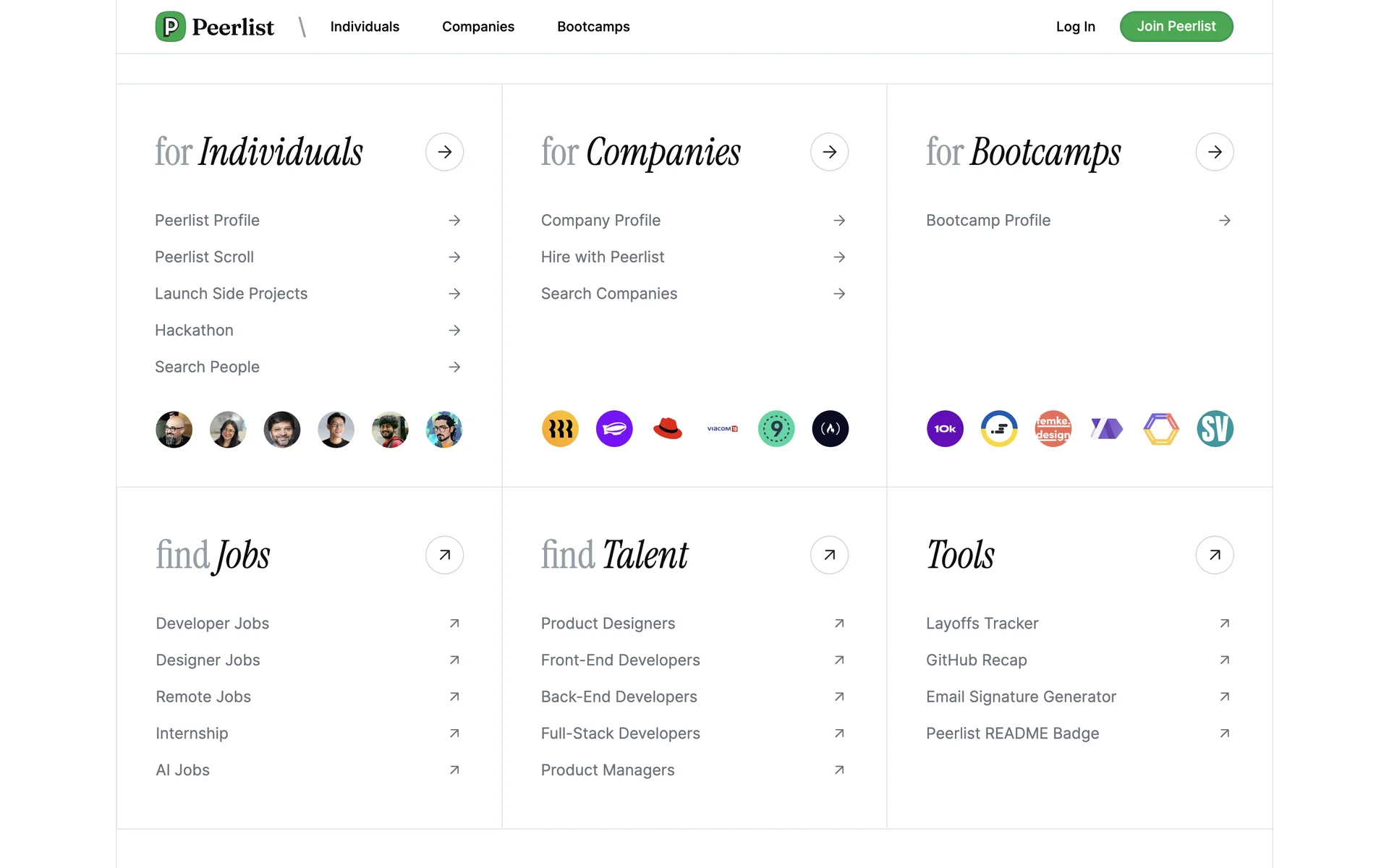1389x868 pixels.
Task: Click the Log In link
Action: click(x=1075, y=27)
